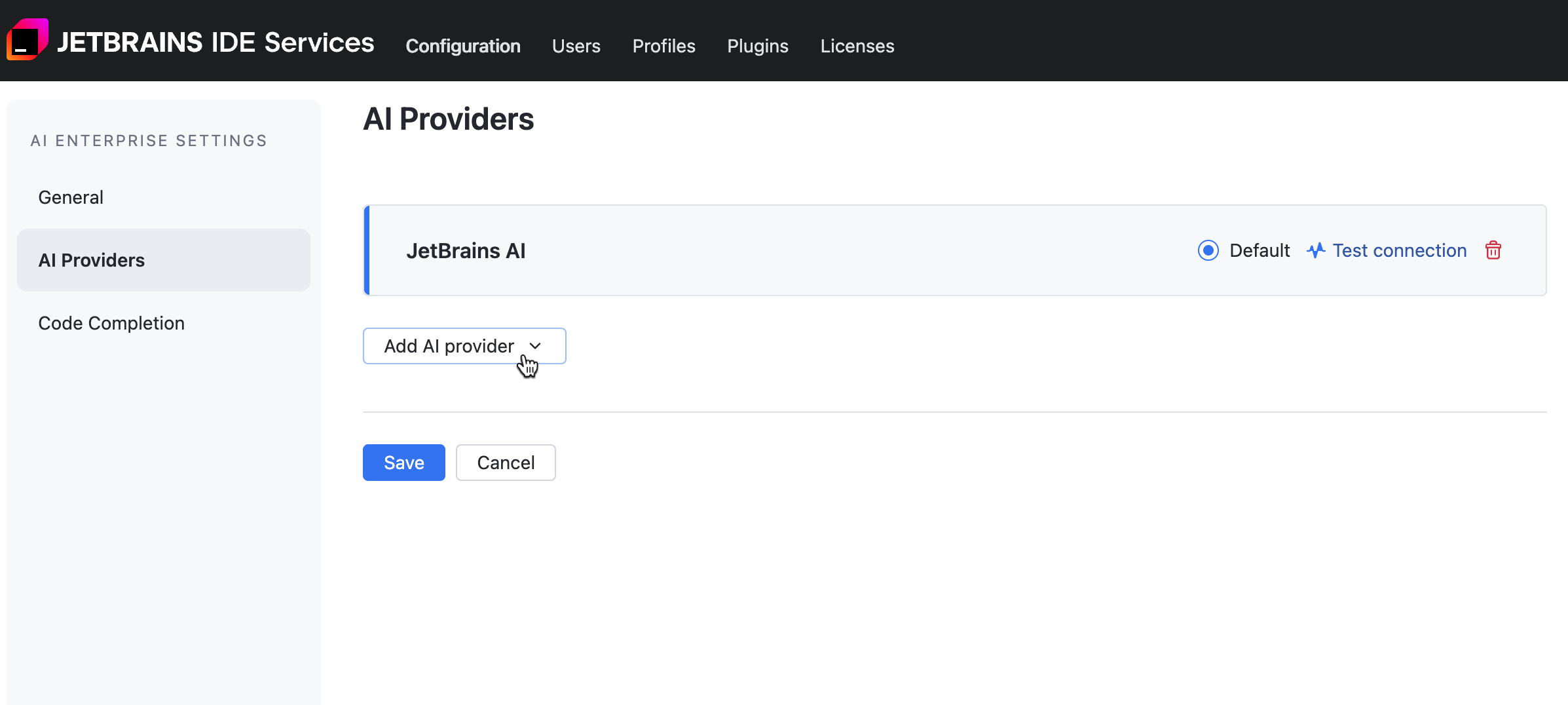Cancel the current changes
Viewport: 1568px width, 705px height.
point(505,463)
